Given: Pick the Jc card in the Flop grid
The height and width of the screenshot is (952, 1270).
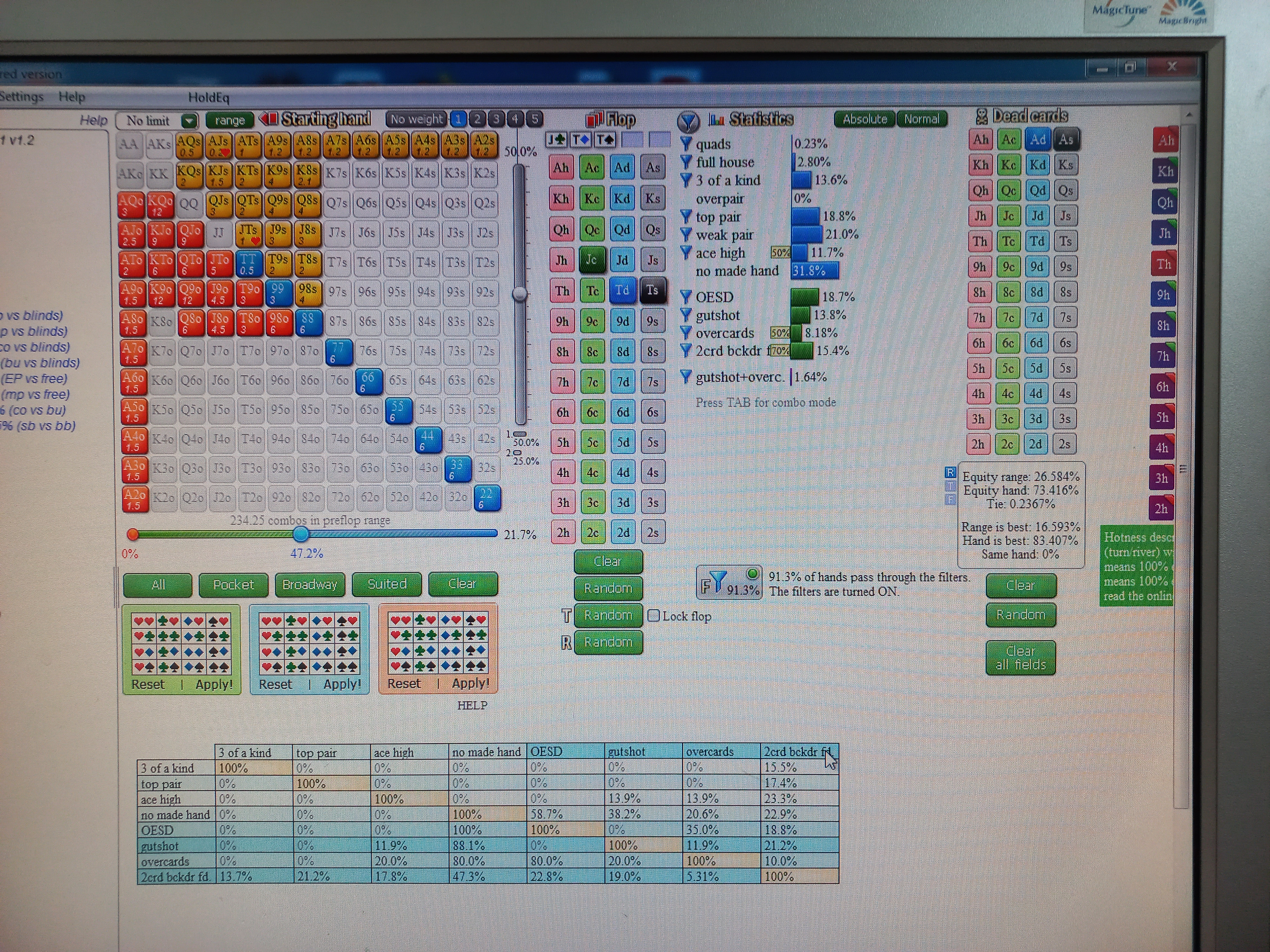Looking at the screenshot, I should pos(591,260).
